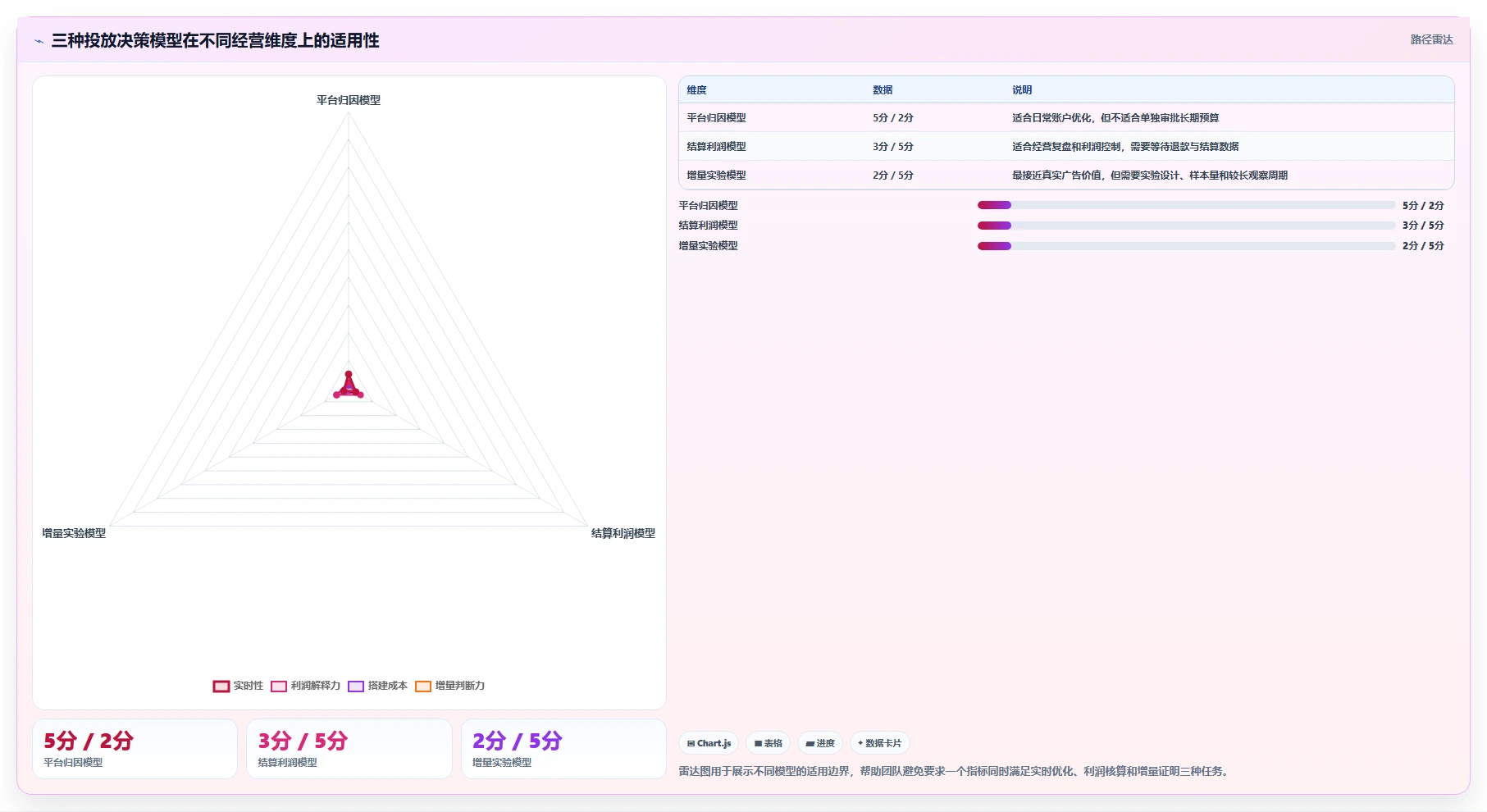Click description 适合经营复盘和利润控制 in table
Viewport: 1487px width, 812px height.
[1125, 147]
